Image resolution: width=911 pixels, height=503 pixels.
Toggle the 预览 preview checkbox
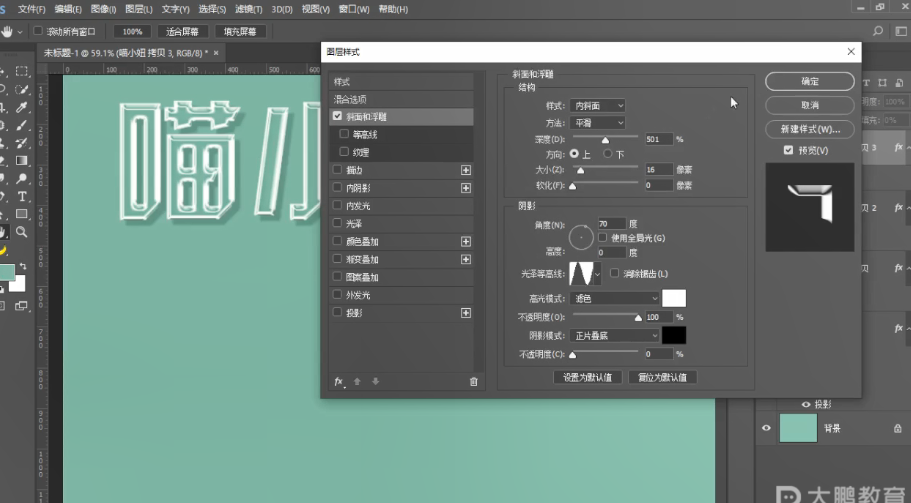(789, 150)
